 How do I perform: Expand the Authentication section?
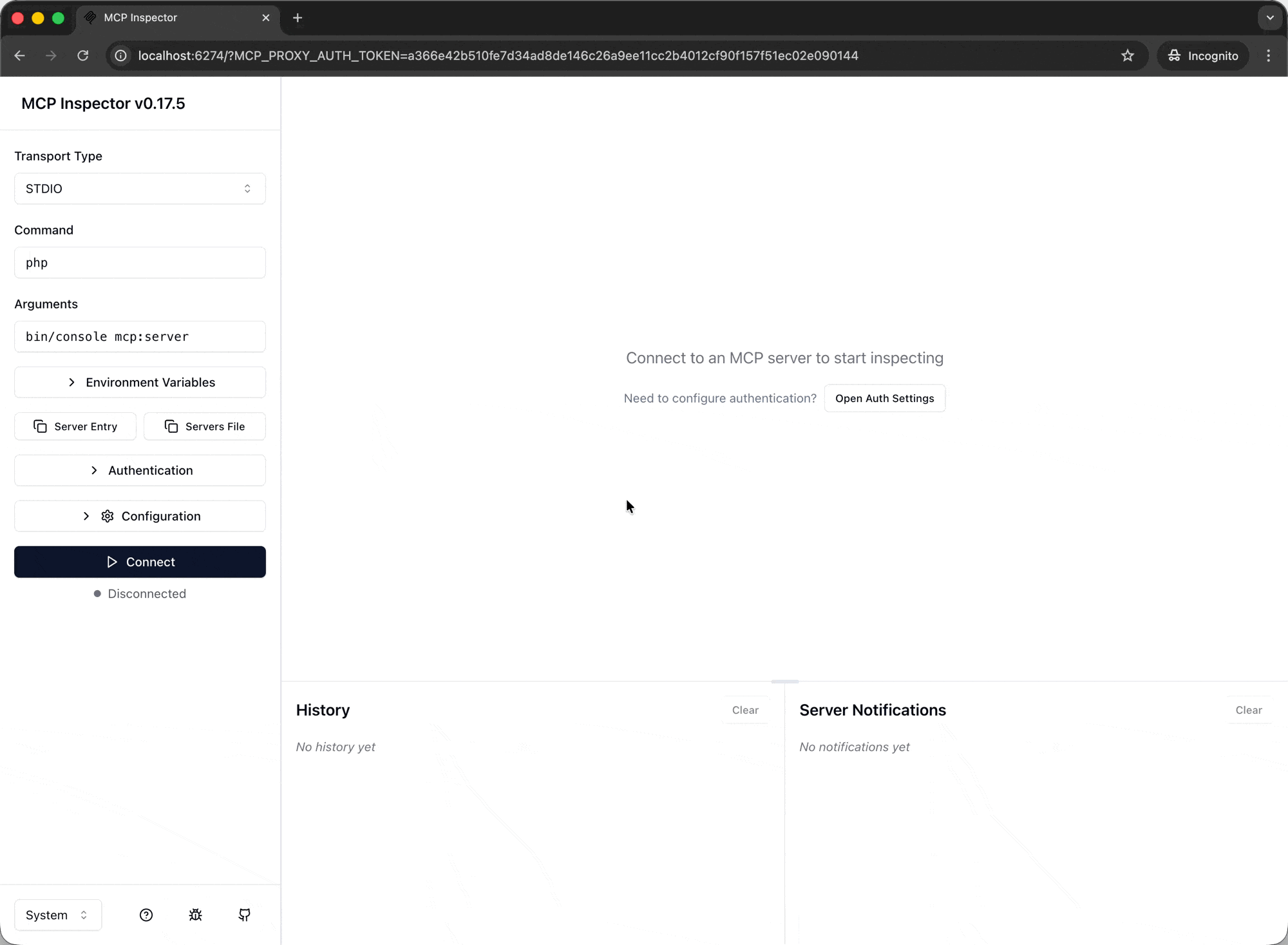(140, 470)
